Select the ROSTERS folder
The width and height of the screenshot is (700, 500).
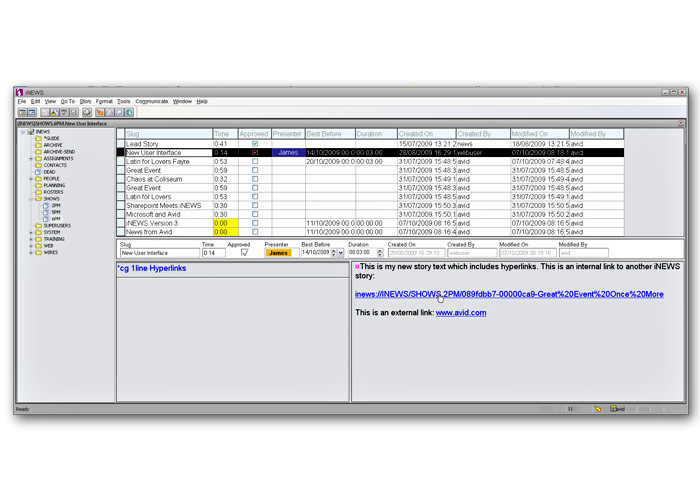pyautogui.click(x=50, y=192)
